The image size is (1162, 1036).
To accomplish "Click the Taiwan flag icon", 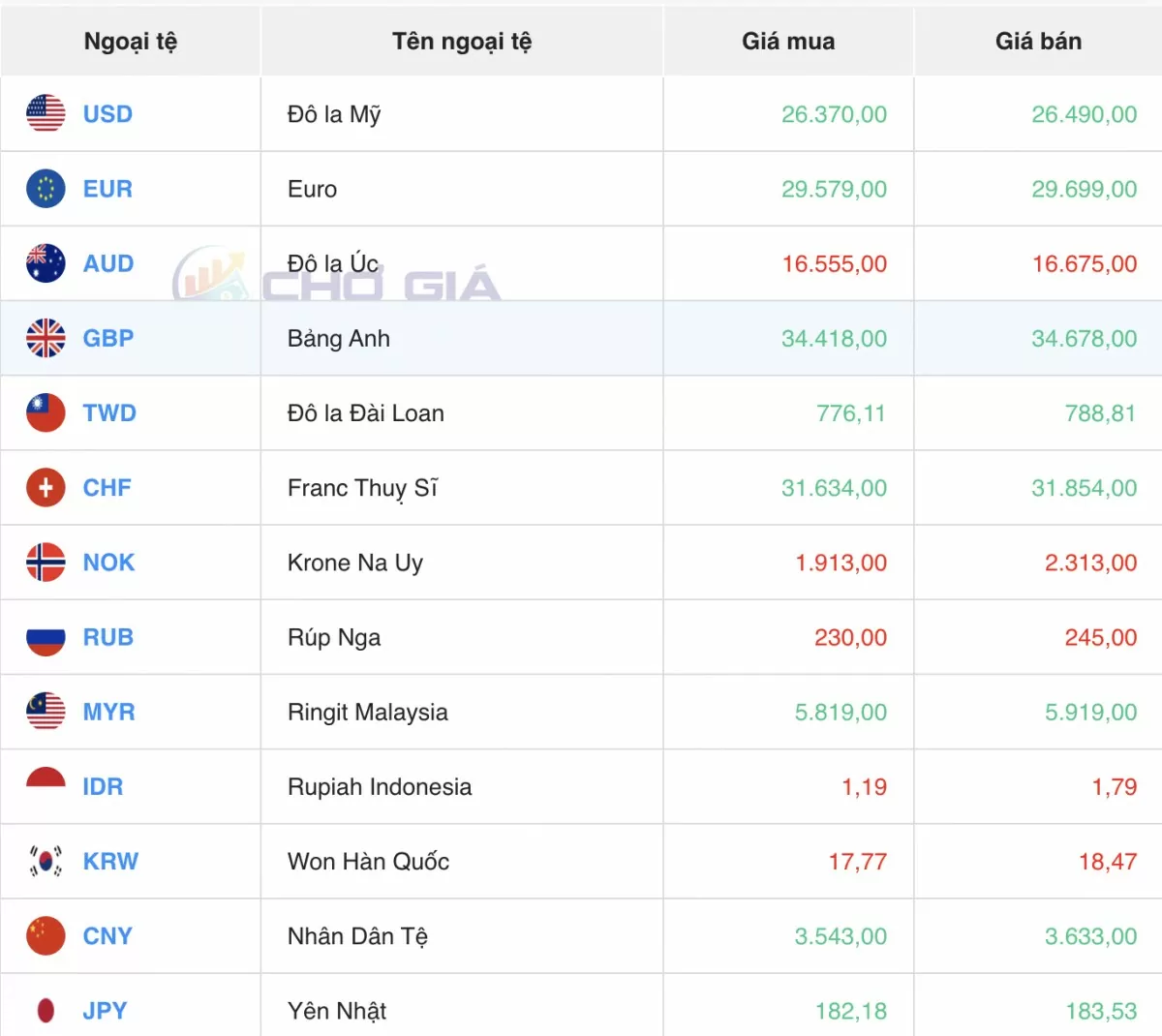I will tap(46, 412).
